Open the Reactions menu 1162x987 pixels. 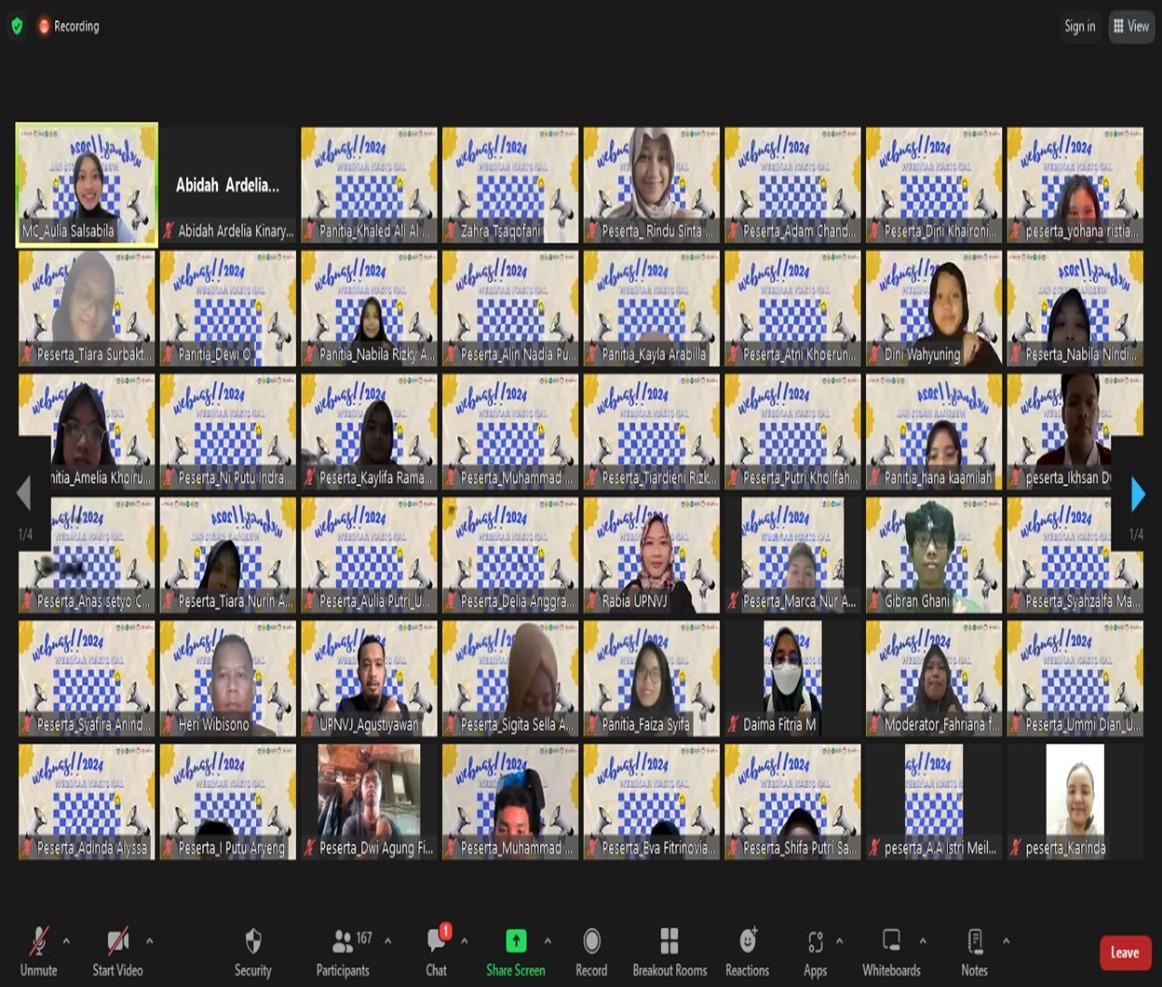click(747, 942)
